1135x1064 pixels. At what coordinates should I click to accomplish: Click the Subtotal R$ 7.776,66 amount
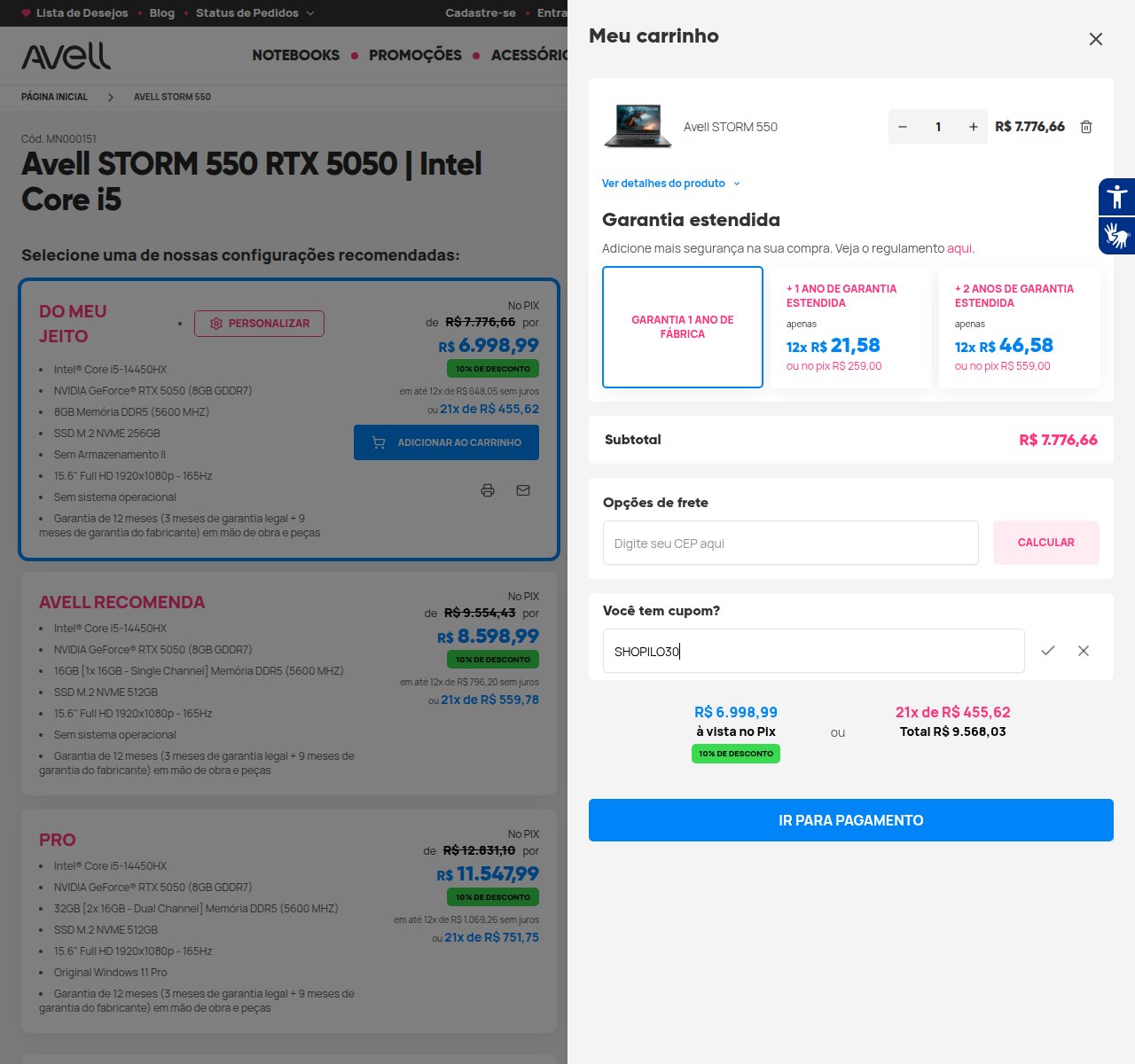pyautogui.click(x=1058, y=440)
